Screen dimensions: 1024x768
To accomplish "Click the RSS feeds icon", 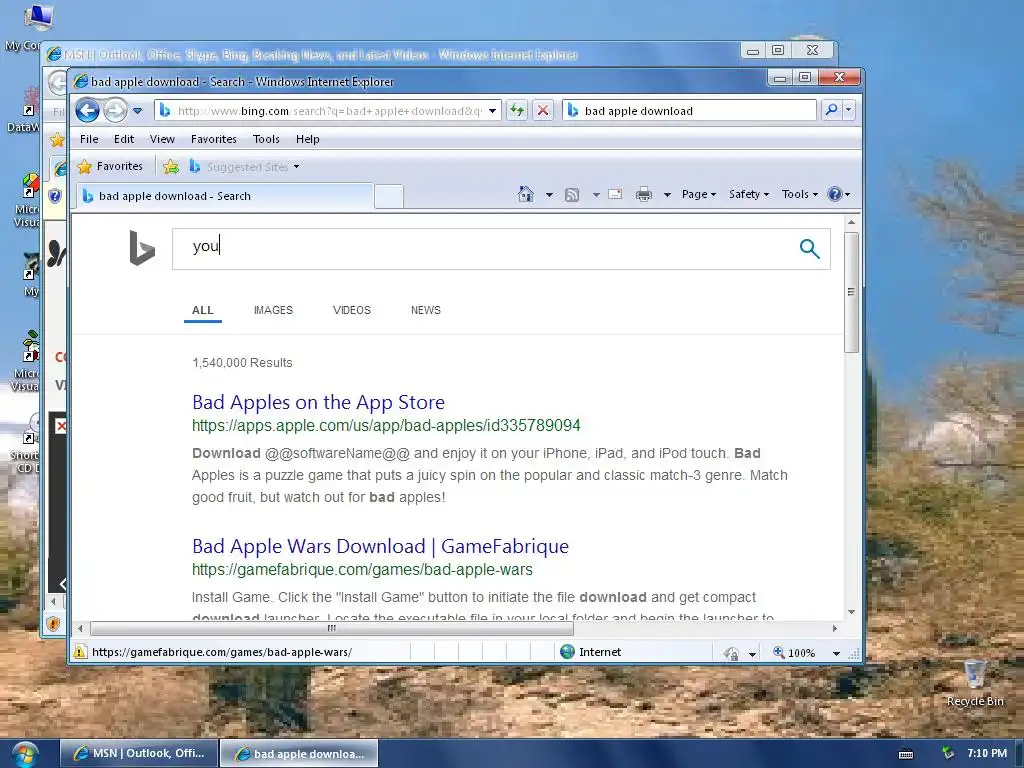I will coord(572,195).
